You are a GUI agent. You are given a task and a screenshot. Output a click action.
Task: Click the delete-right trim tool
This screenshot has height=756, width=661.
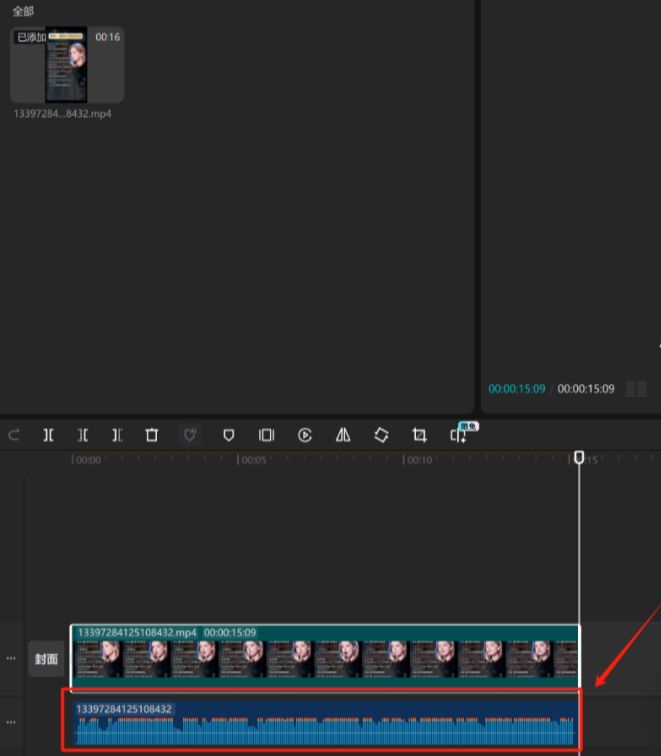pyautogui.click(x=117, y=435)
